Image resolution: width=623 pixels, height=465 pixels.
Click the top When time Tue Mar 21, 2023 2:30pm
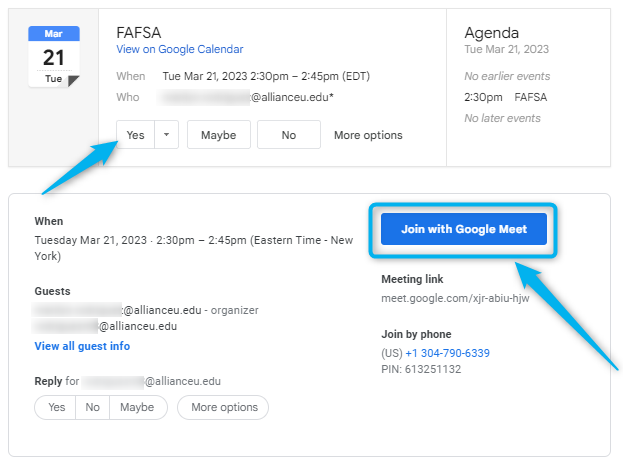266,76
